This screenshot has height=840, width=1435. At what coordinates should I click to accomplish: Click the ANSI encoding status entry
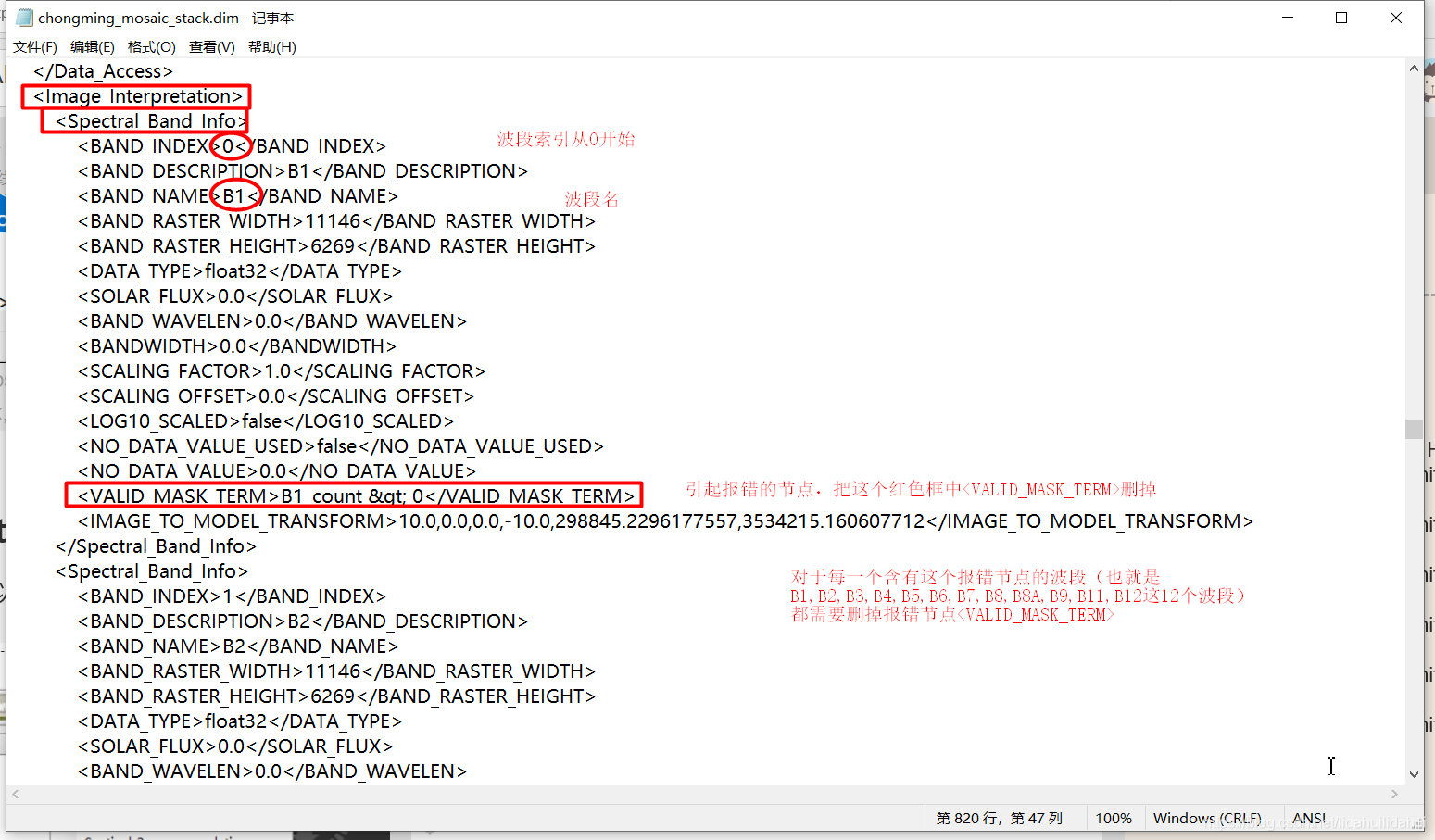point(1309,818)
